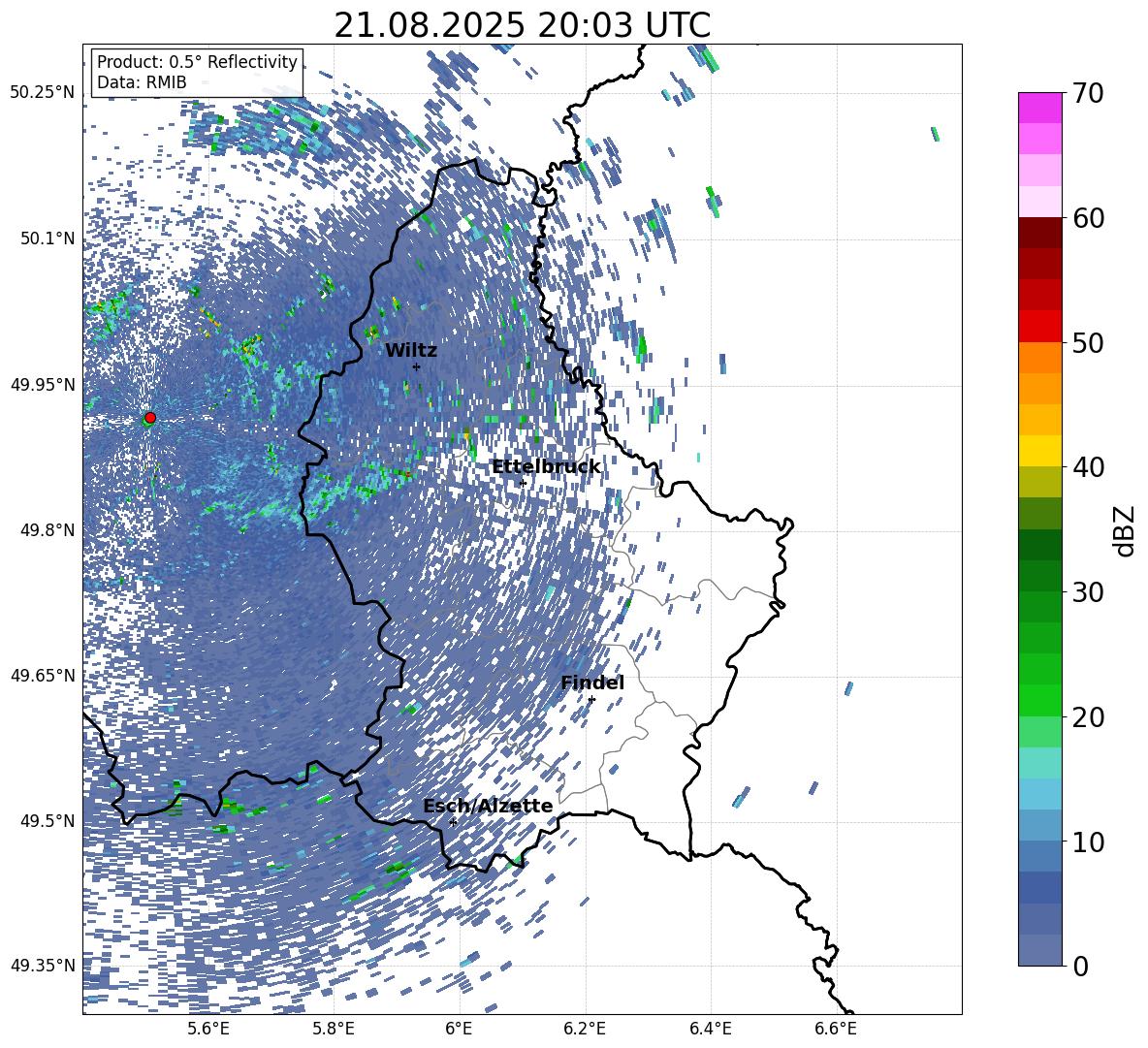Click the 30 dBZ colorbar label
The width and height of the screenshot is (1148, 1048).
[x=1088, y=592]
